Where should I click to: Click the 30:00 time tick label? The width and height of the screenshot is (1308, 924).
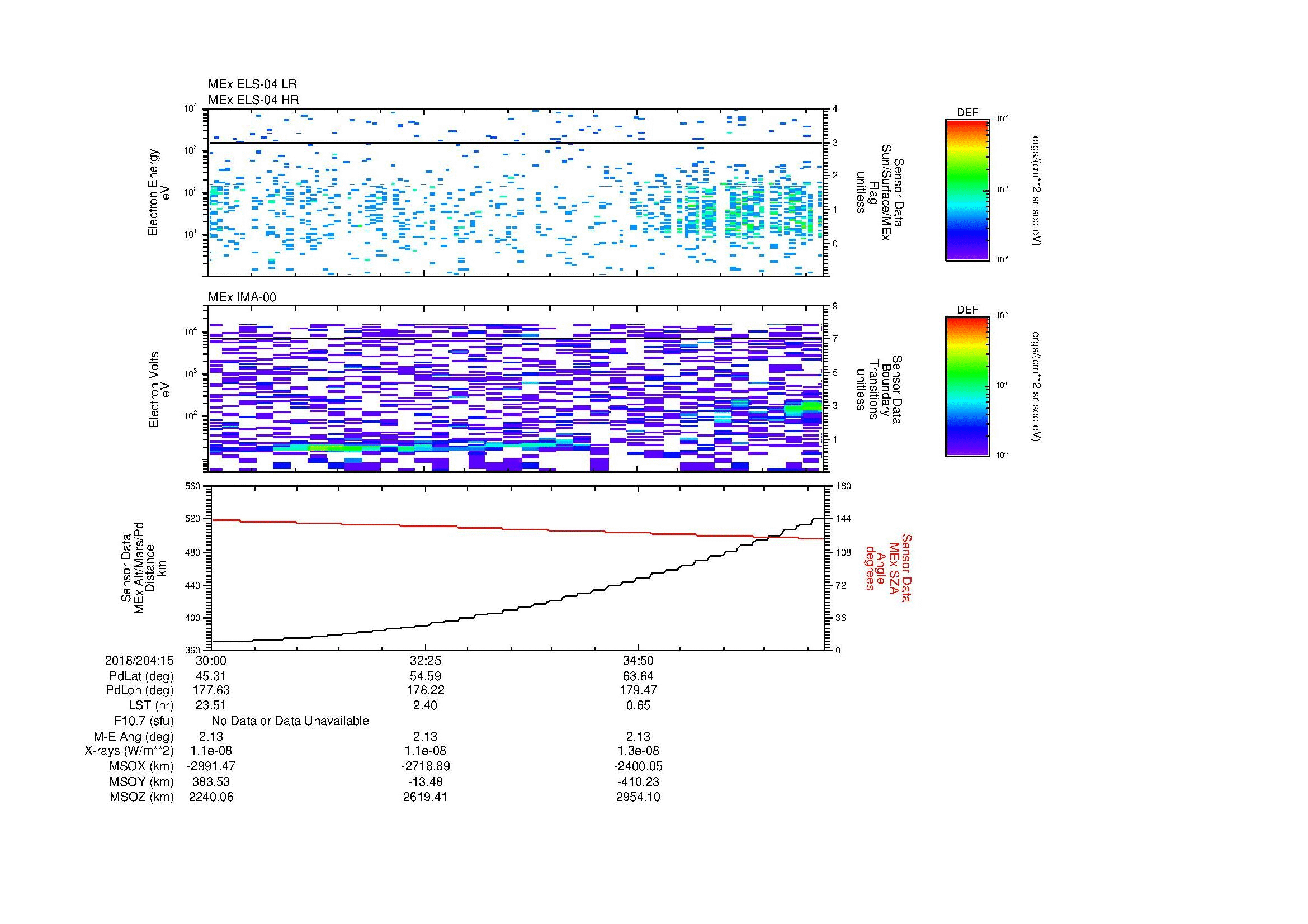211,660
